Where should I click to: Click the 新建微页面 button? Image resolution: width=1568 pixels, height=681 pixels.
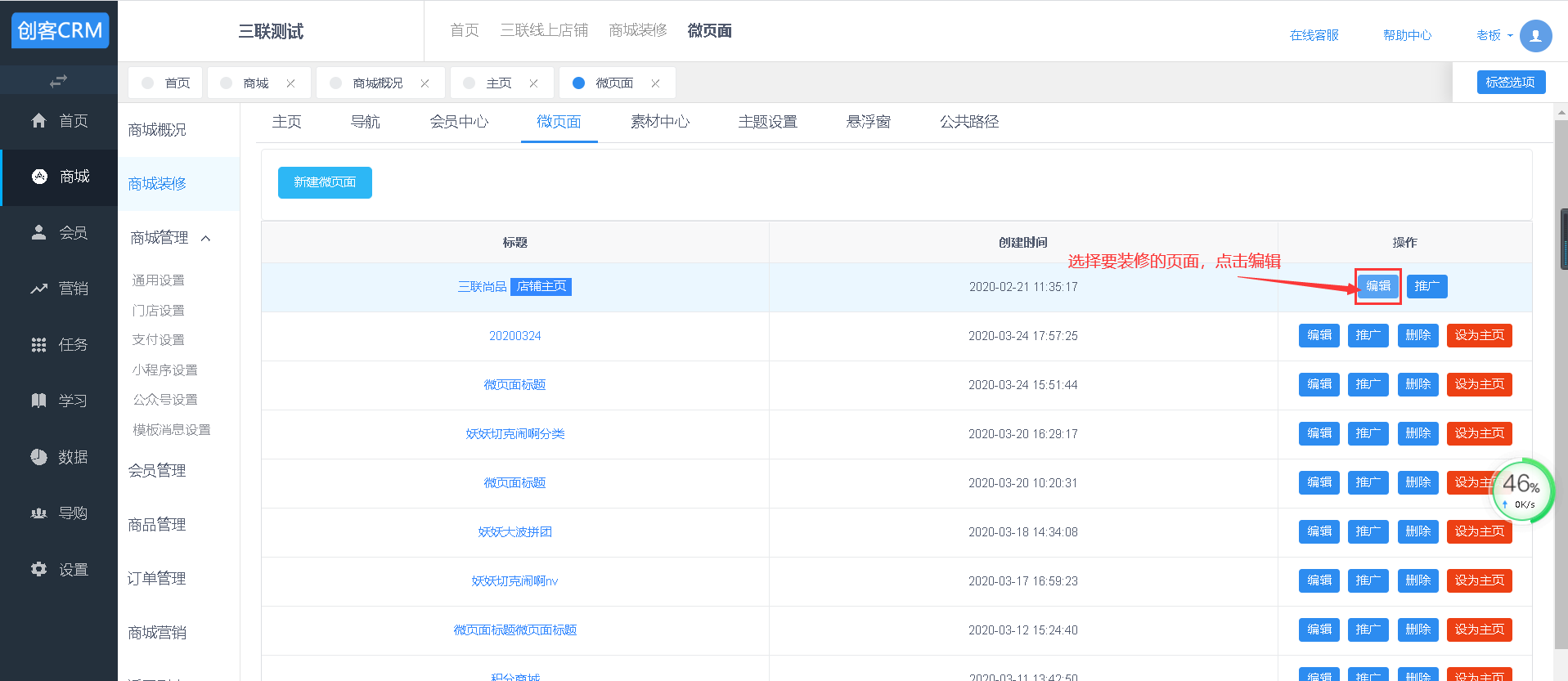pyautogui.click(x=325, y=182)
